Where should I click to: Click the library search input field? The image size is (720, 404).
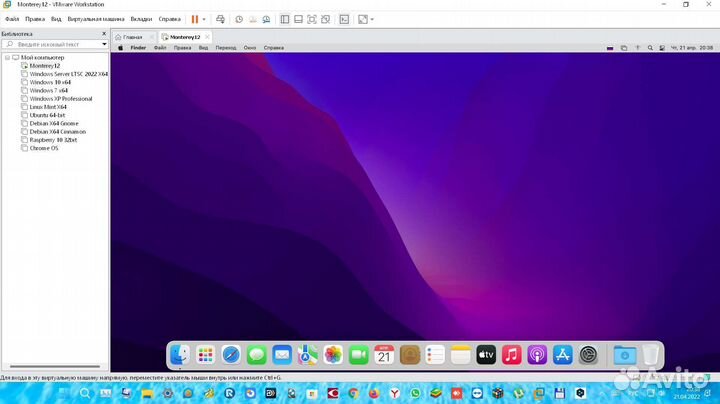pyautogui.click(x=55, y=45)
